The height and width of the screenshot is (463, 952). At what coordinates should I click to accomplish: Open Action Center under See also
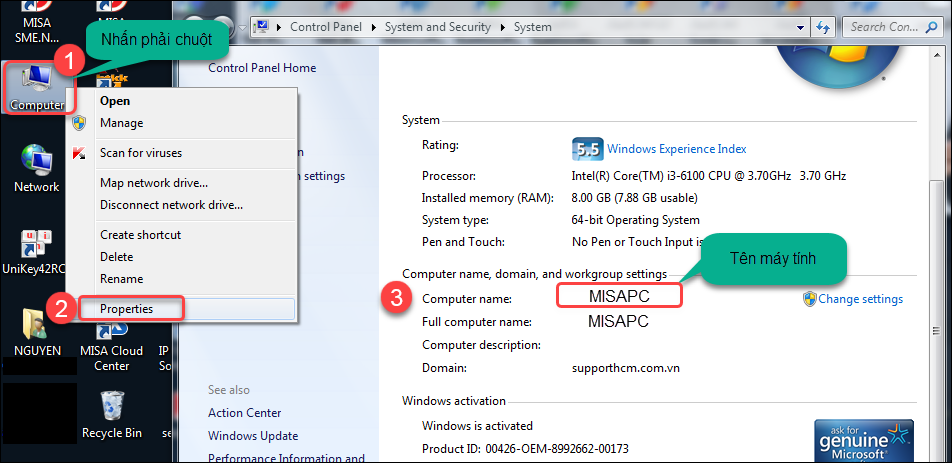point(245,413)
